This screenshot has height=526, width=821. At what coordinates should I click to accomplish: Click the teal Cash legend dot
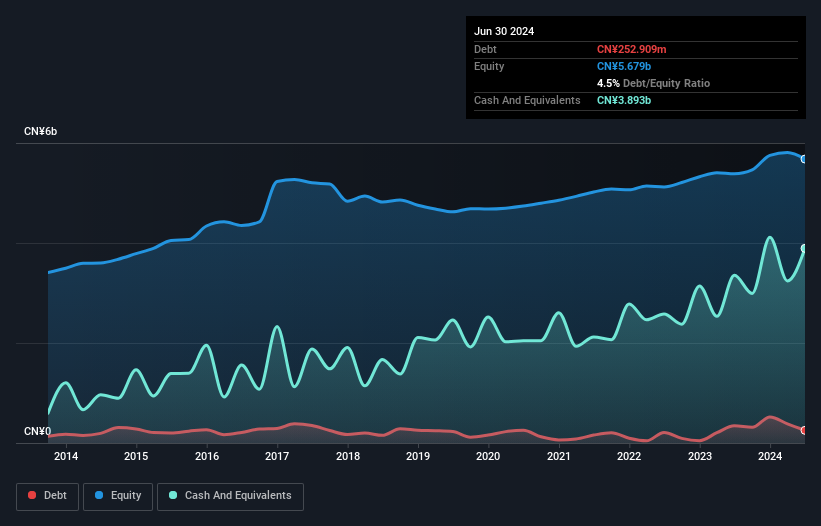pyautogui.click(x=173, y=495)
